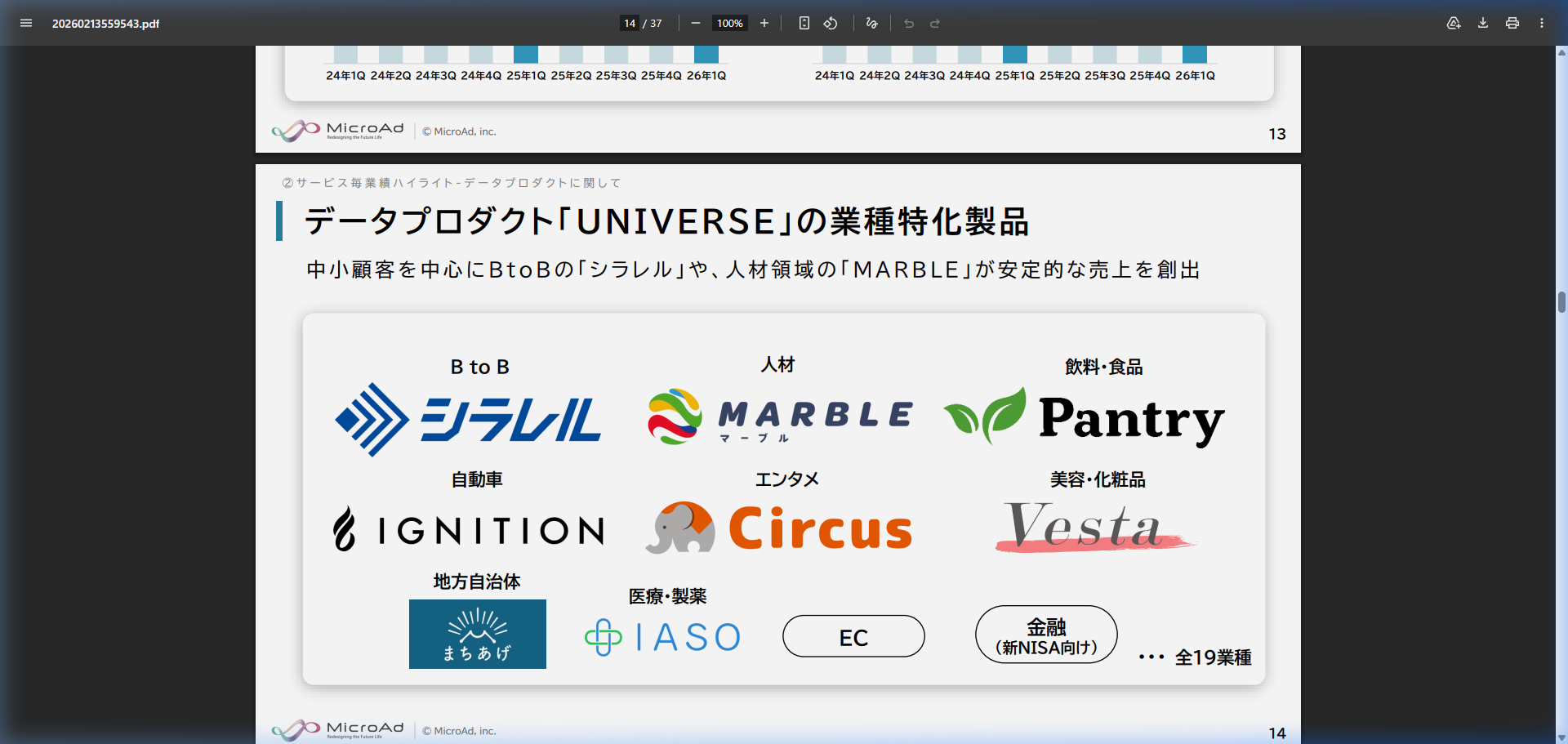Zoom in using the plus icon

point(764,23)
